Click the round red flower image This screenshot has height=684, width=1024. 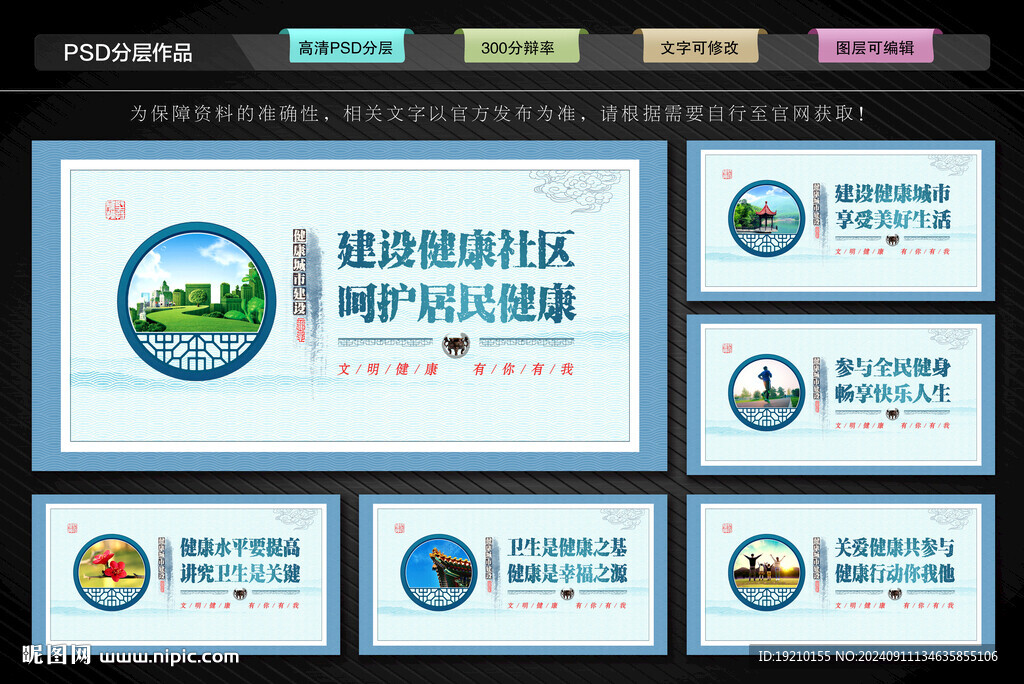click(112, 573)
